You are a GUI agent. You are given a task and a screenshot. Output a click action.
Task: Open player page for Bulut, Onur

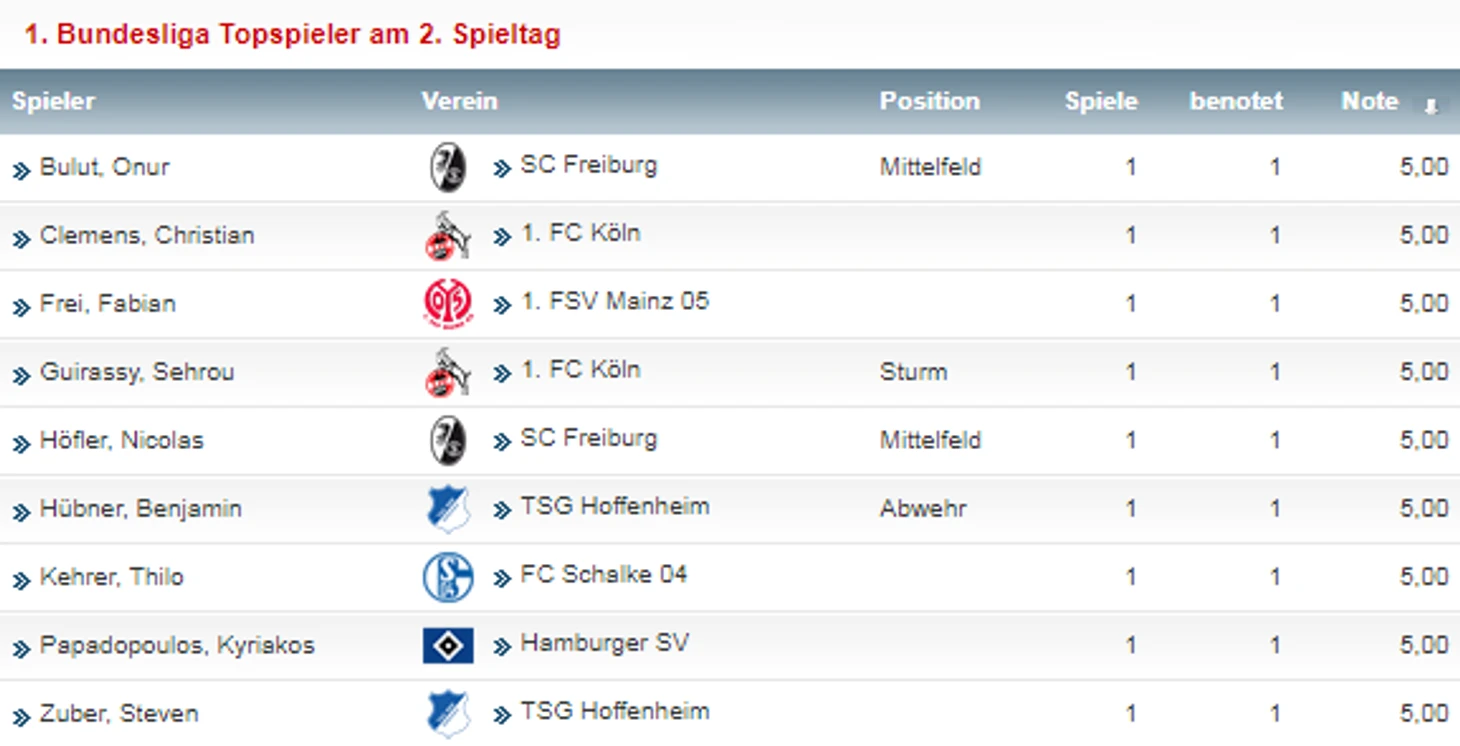pos(105,167)
